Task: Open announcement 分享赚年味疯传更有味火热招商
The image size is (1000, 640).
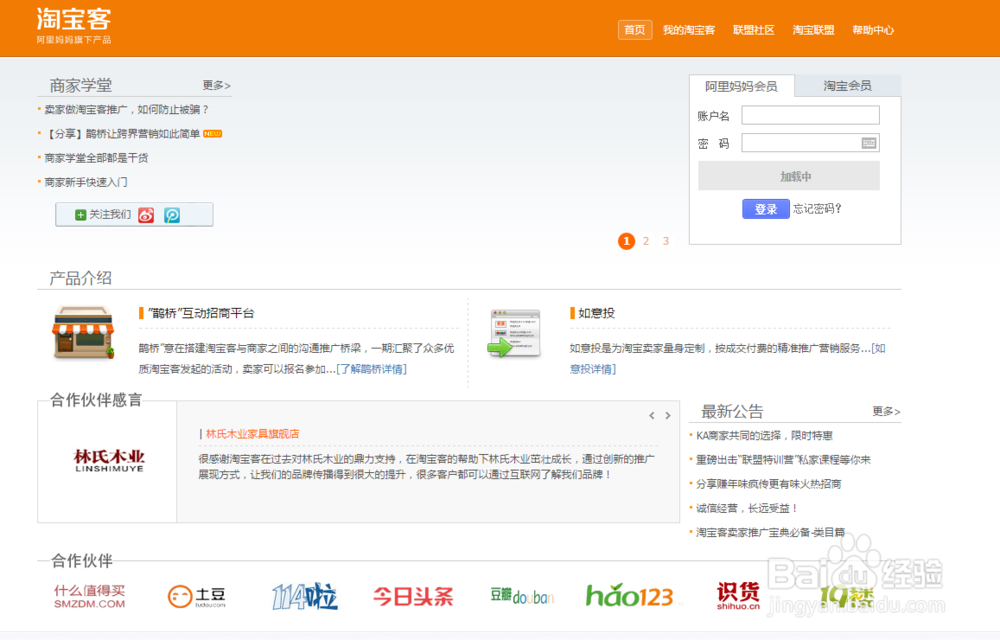Action: tap(768, 484)
